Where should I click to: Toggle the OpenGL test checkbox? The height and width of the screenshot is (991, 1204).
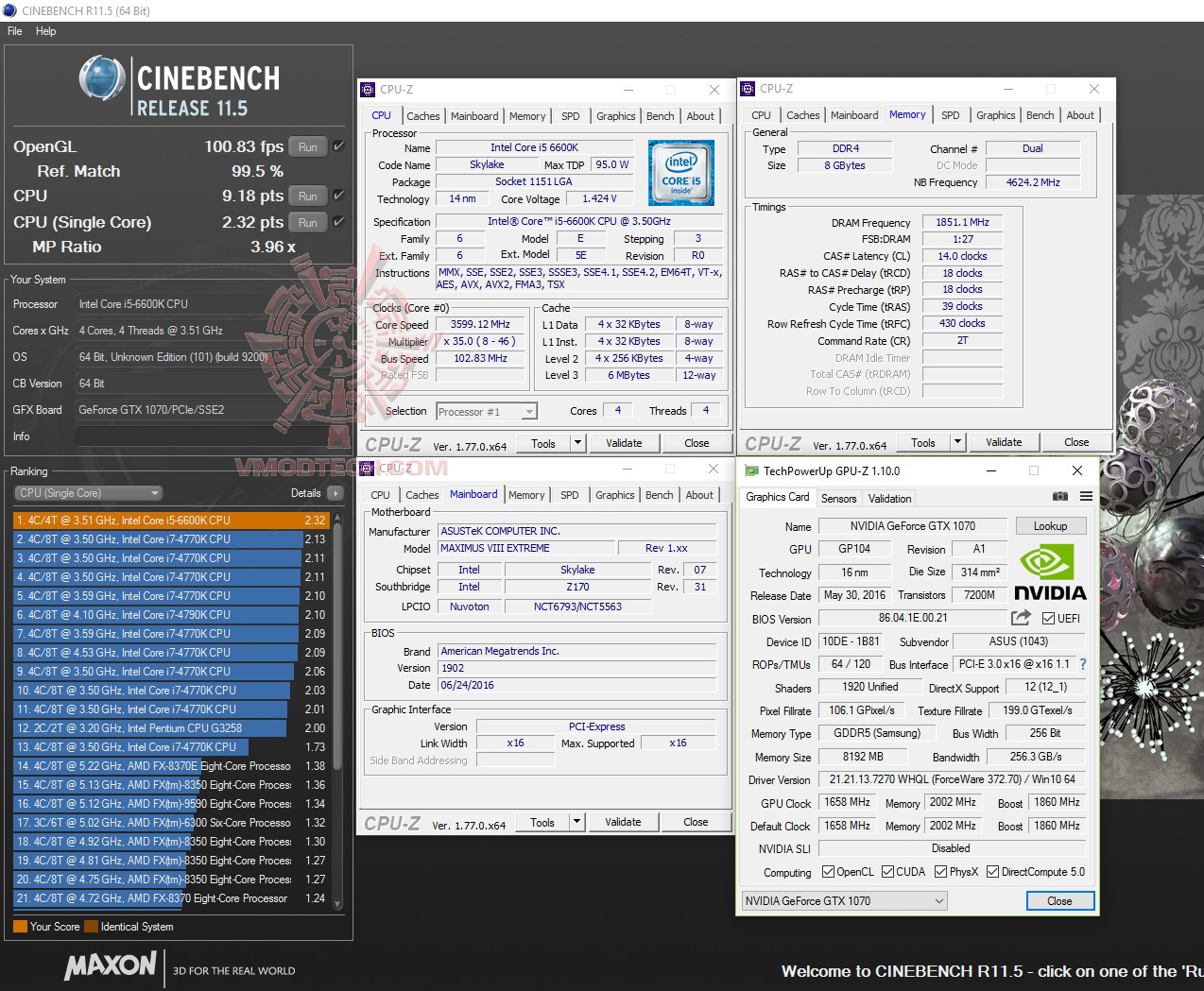pos(339,146)
